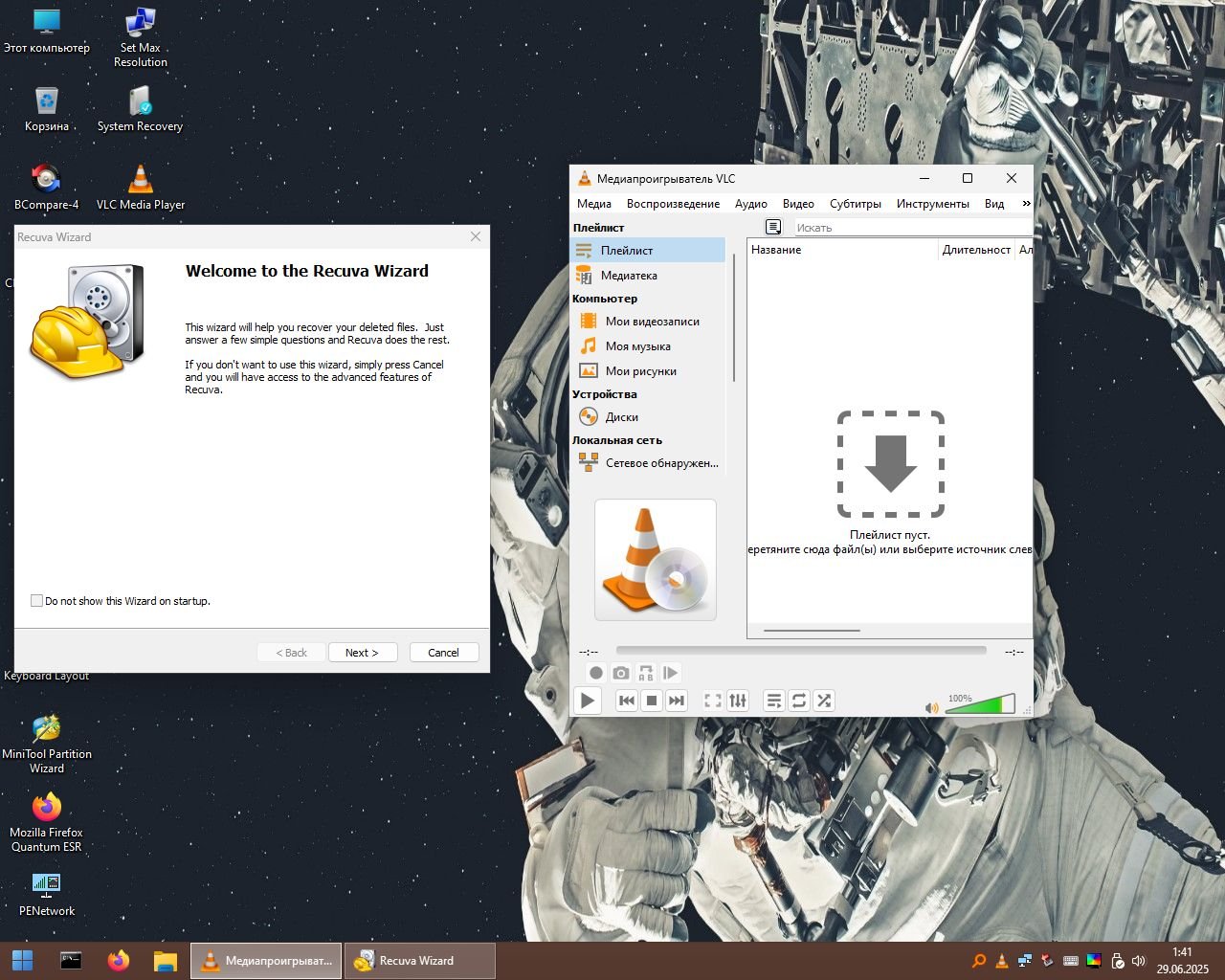Click the record button in VLC

[595, 673]
